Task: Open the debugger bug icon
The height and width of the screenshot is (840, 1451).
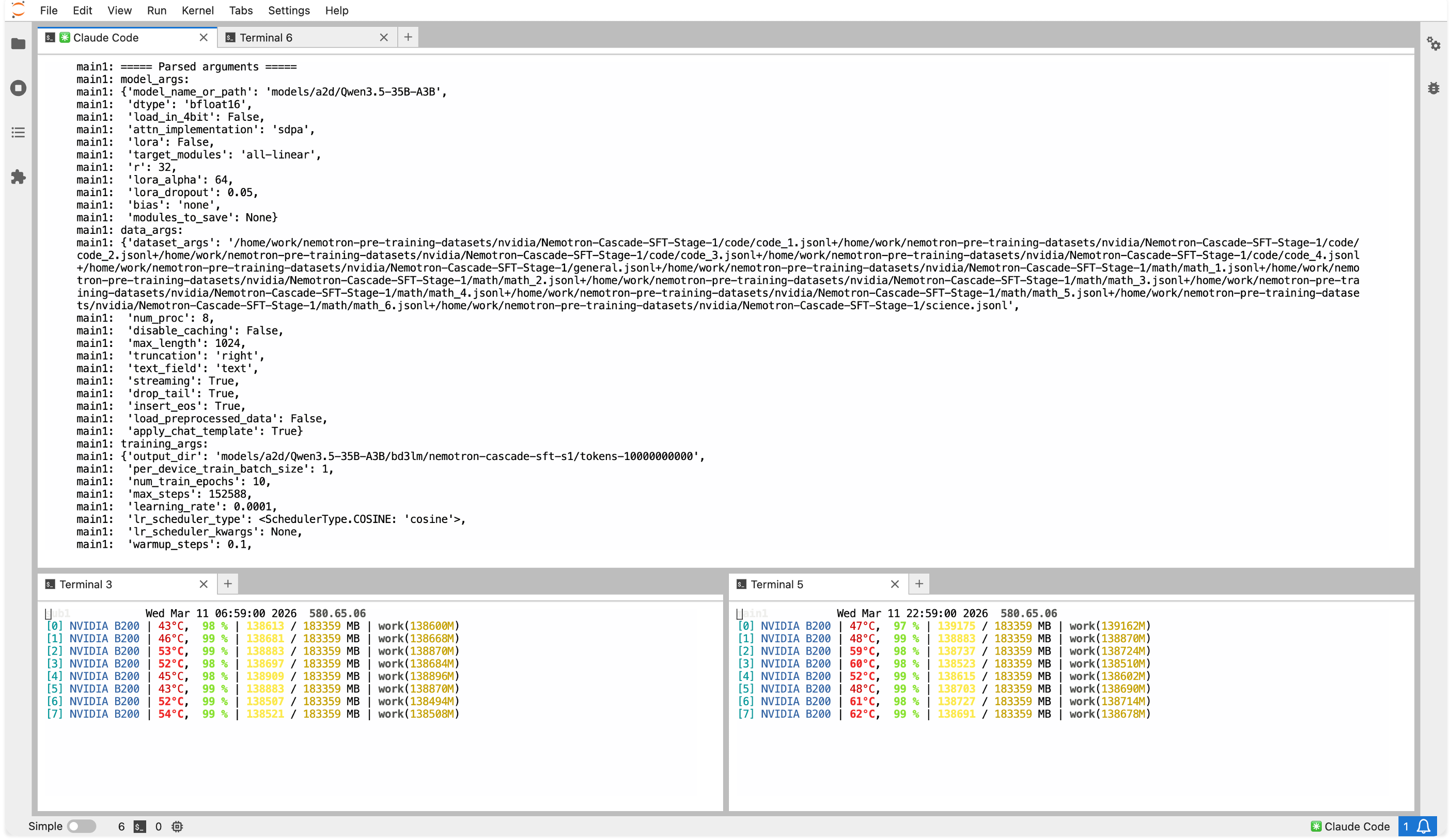Action: tap(1433, 88)
